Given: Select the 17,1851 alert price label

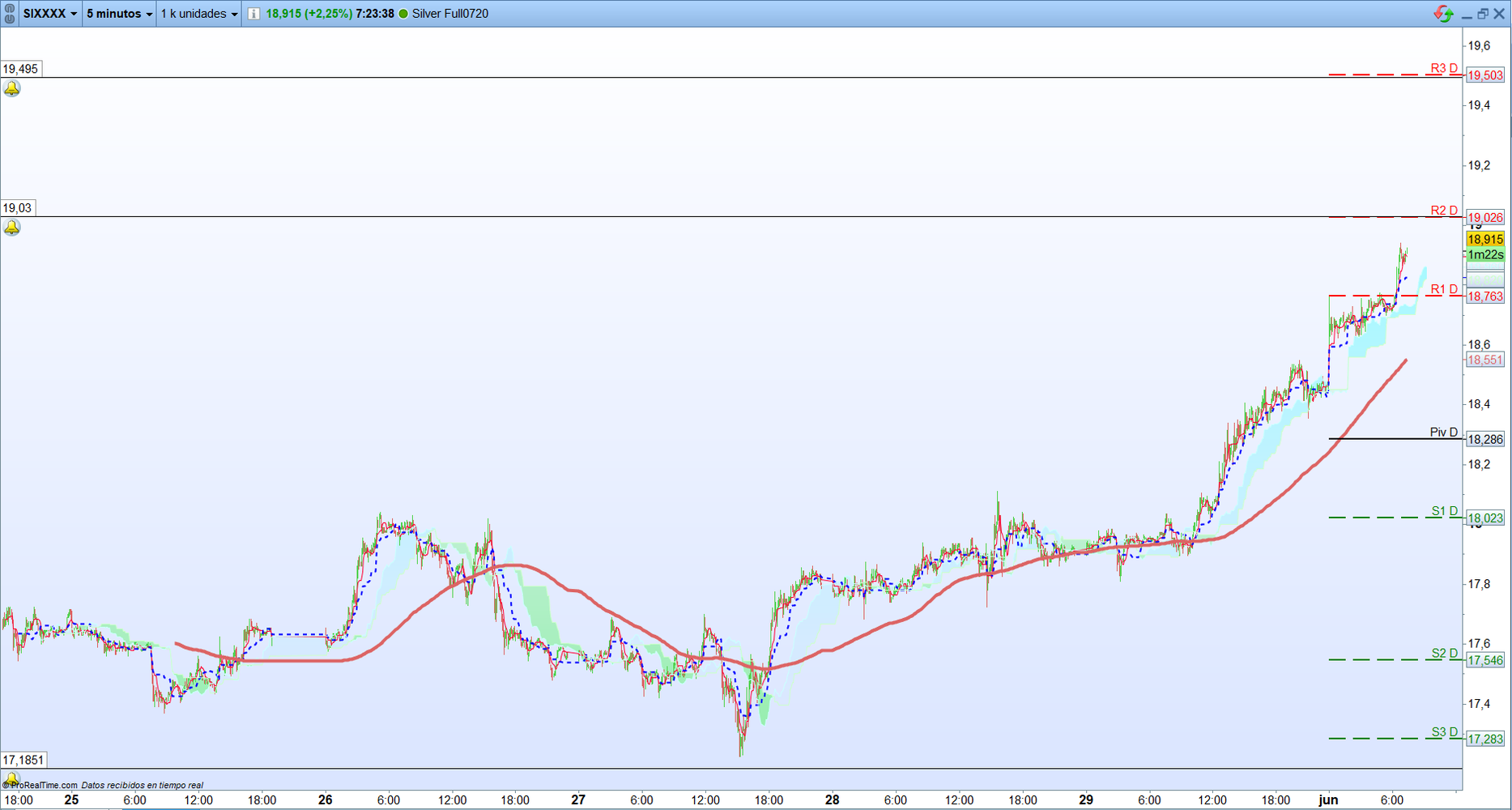Looking at the screenshot, I should tap(23, 760).
